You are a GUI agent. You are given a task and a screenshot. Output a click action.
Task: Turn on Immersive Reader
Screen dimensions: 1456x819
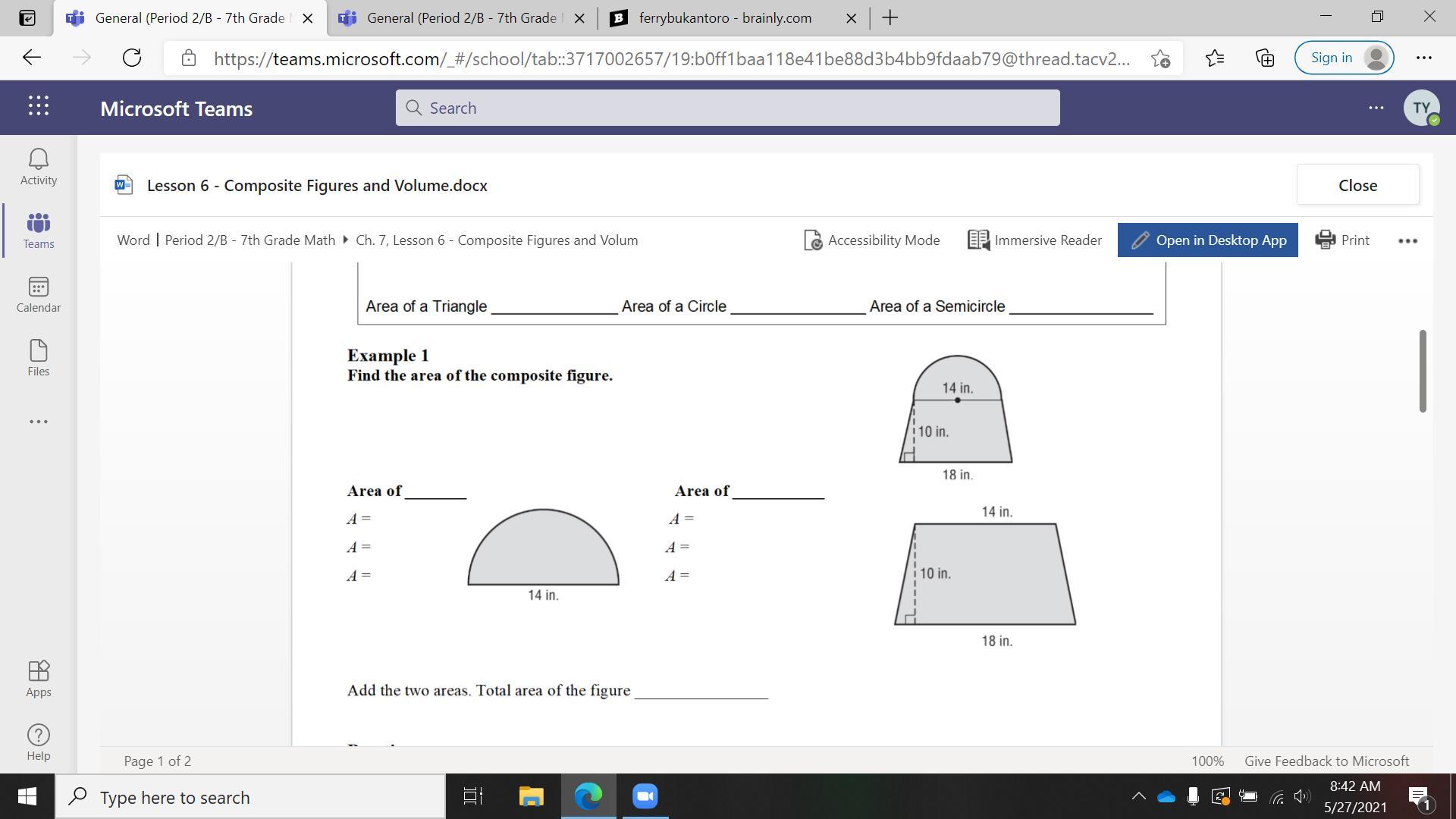tap(1034, 240)
